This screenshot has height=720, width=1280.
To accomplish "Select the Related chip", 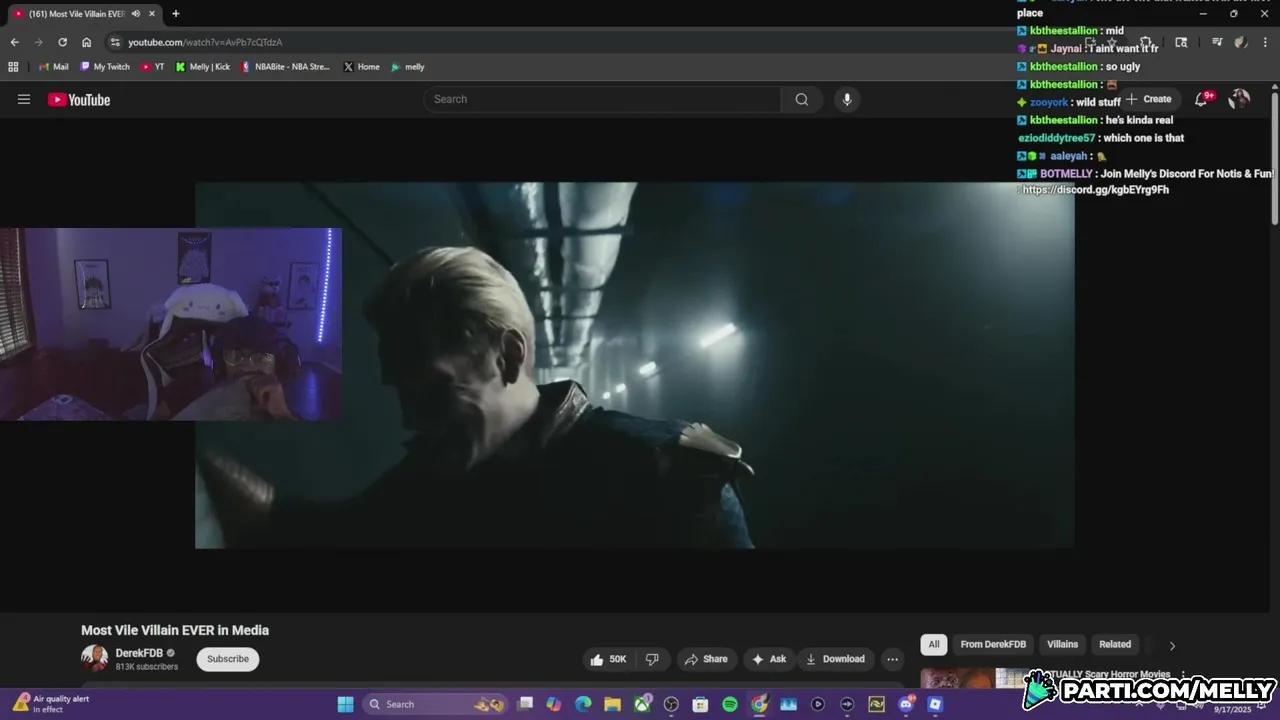I will [1115, 644].
